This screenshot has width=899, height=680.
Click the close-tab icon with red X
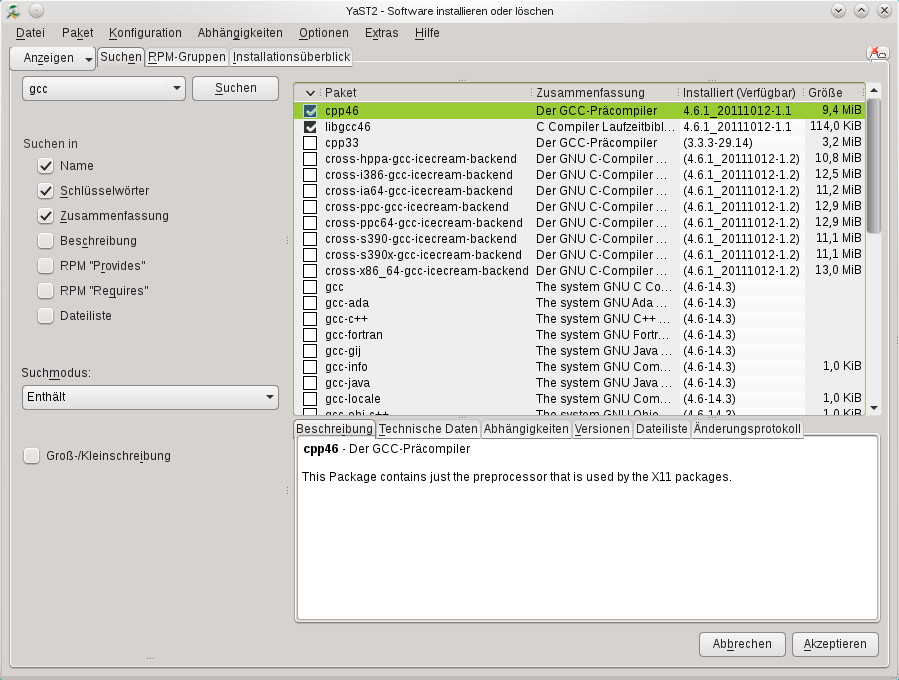(877, 54)
